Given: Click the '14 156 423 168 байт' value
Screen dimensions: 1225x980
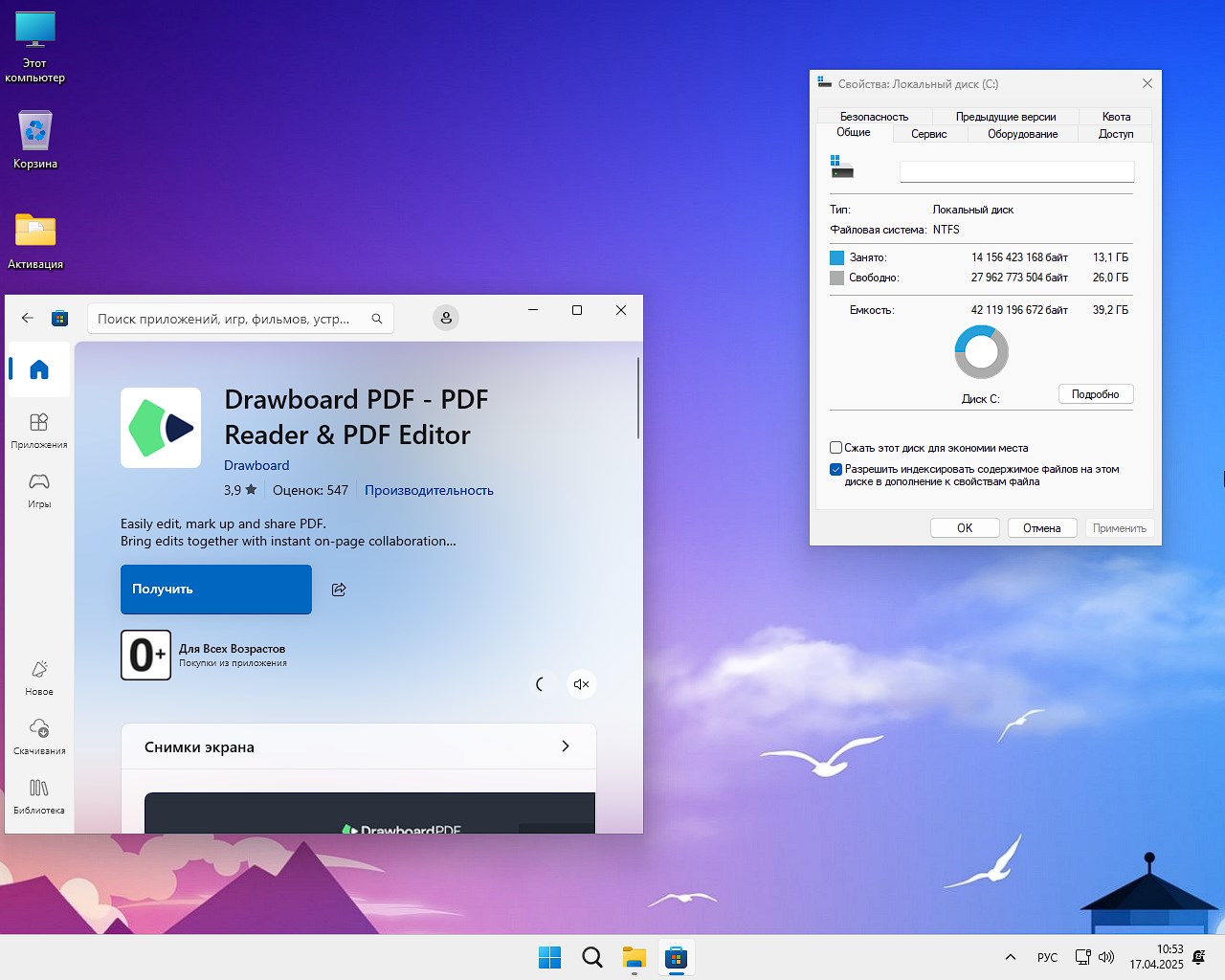Looking at the screenshot, I should click(x=1019, y=257).
